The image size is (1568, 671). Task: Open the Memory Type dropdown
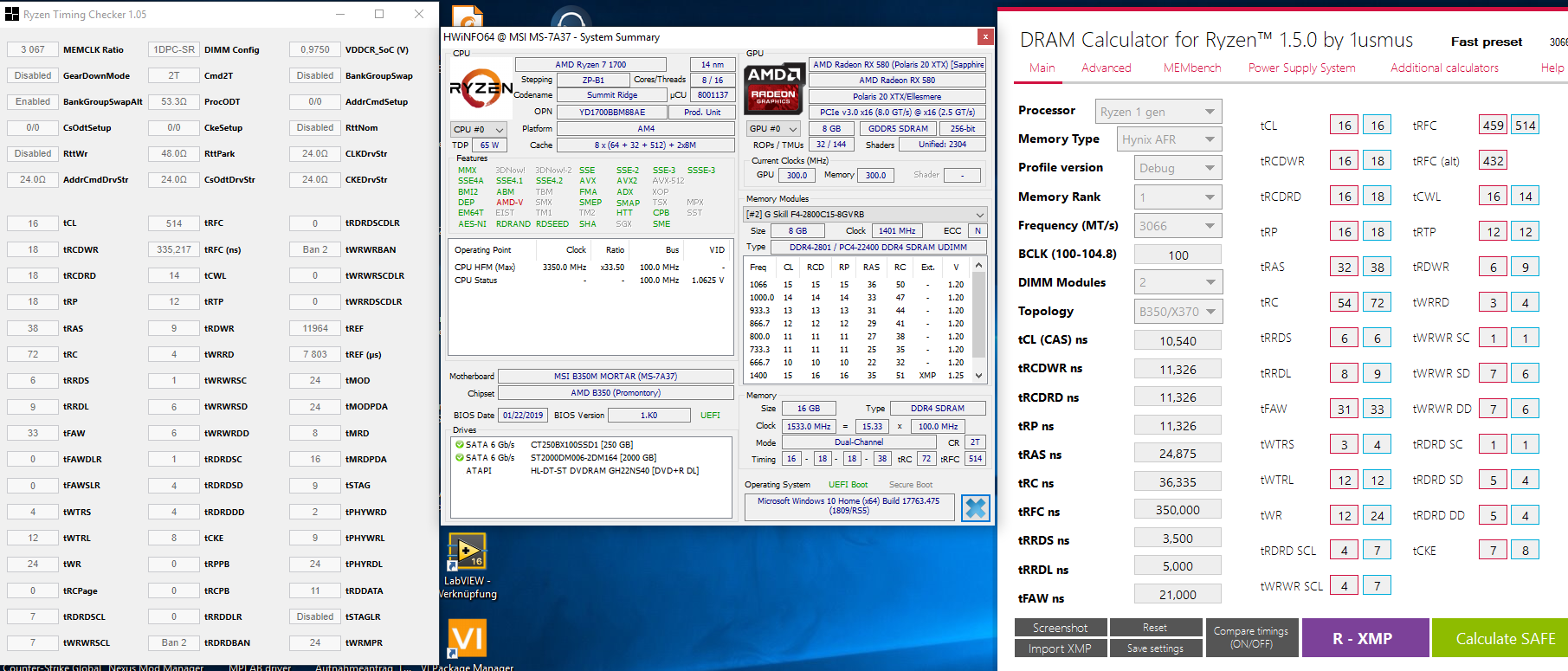[1169, 139]
